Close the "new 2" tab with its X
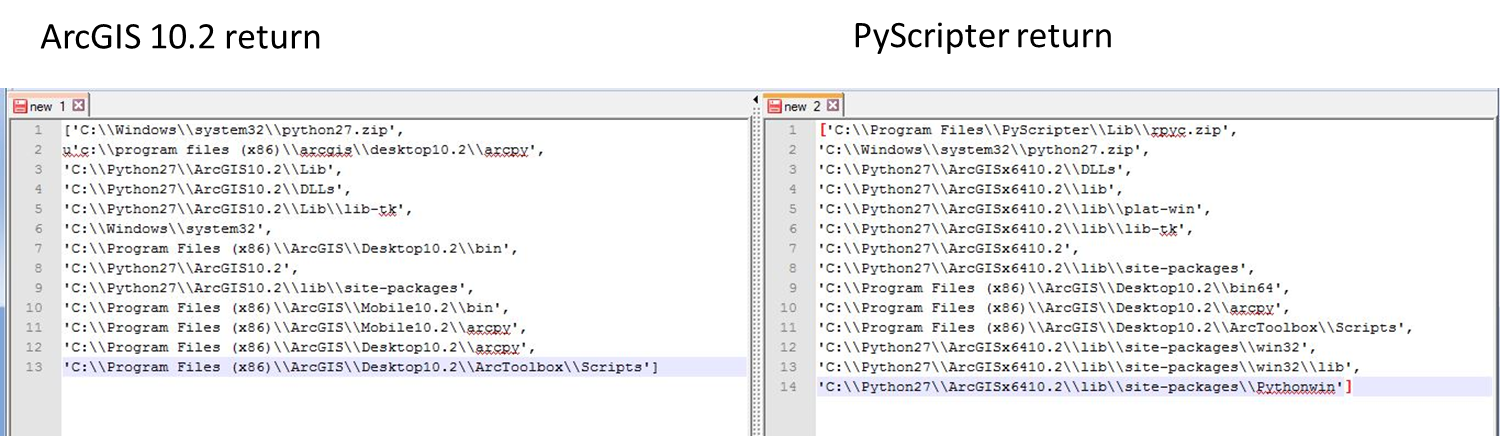 tap(833, 105)
